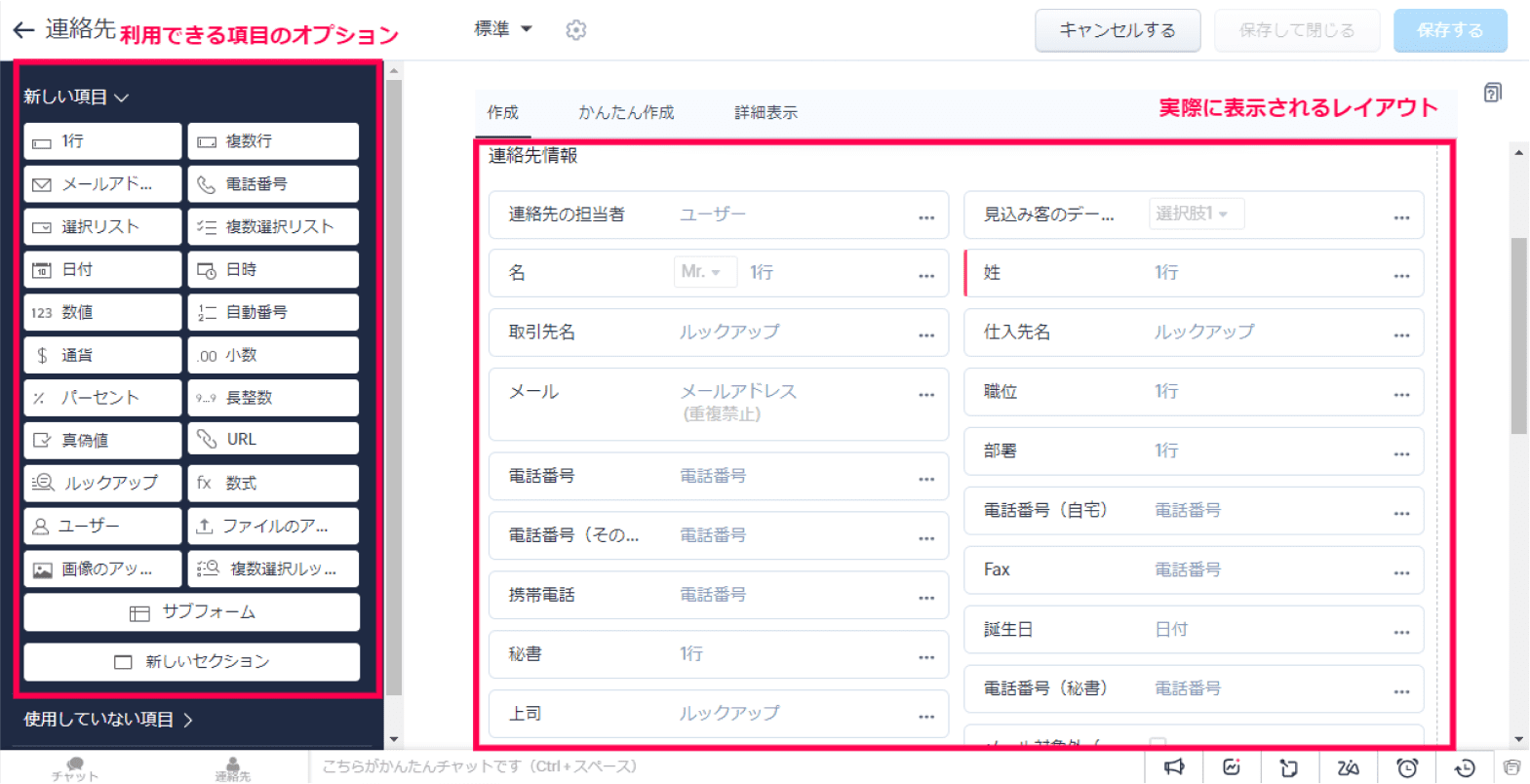1530x784 pixels.
Task: Click the help document icon at top right
Action: coord(1492,93)
